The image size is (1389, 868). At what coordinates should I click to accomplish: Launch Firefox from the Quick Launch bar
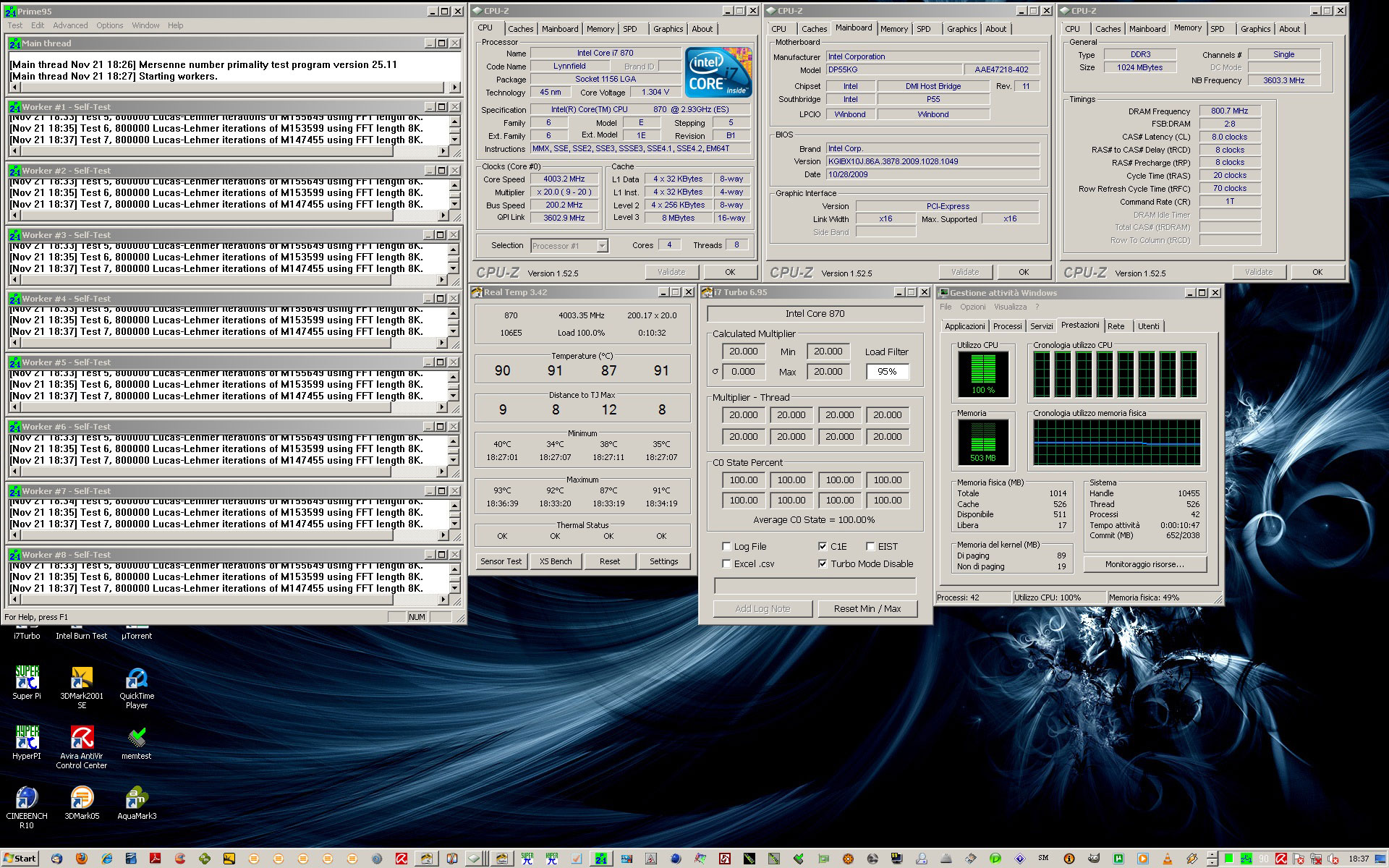[81, 859]
